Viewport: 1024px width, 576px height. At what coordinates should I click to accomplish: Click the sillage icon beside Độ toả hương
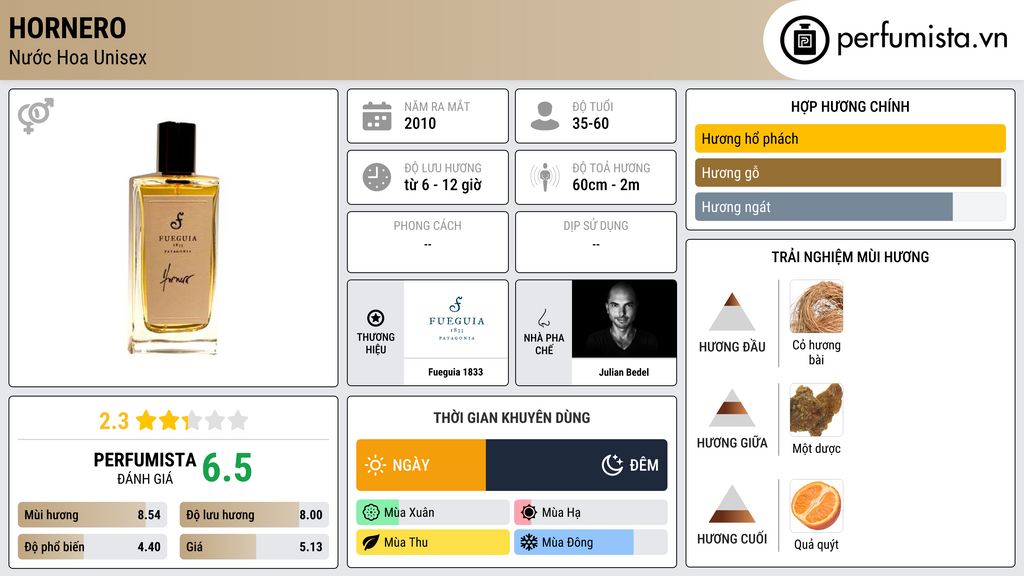click(545, 177)
